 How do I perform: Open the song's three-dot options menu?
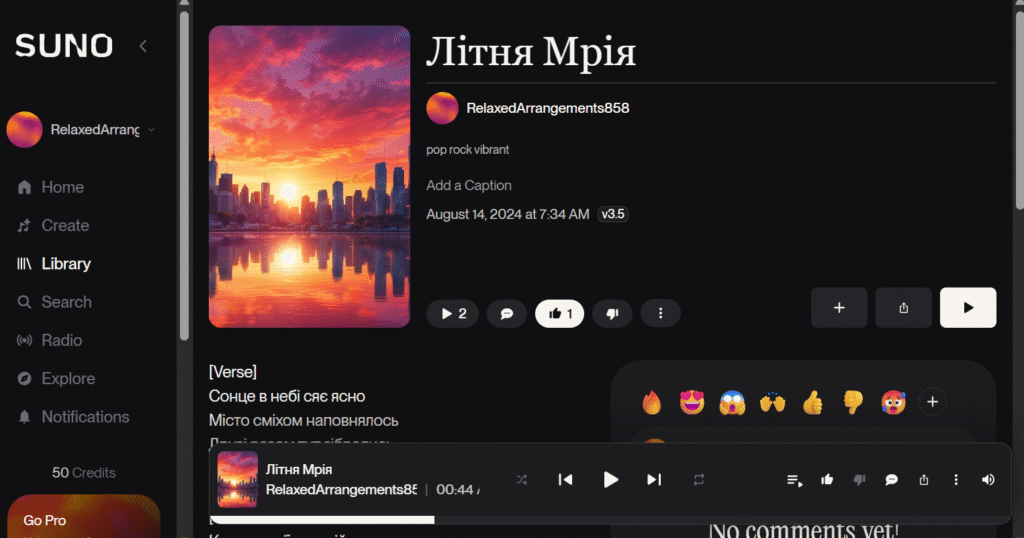pyautogui.click(x=660, y=314)
